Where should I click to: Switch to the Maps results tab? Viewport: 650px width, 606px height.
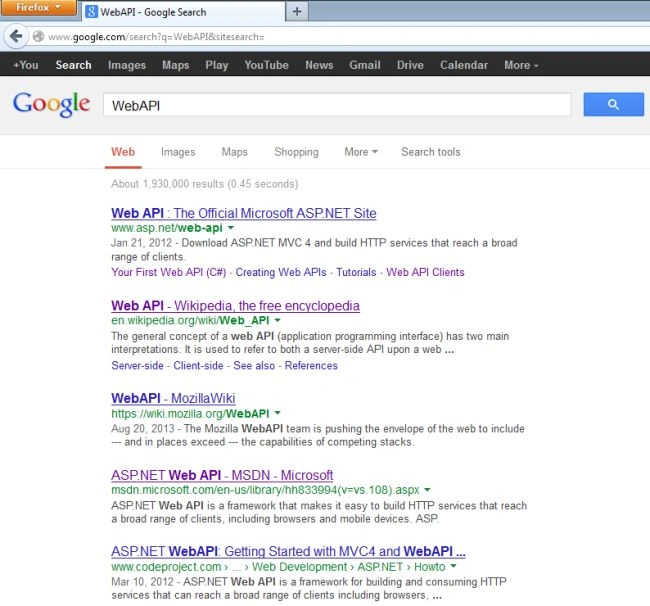pos(235,152)
